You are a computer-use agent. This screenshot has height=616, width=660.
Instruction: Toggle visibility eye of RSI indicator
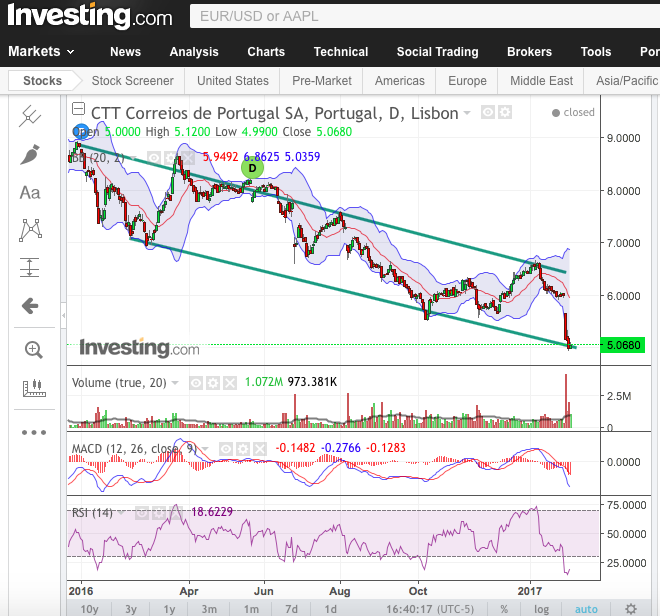(x=142, y=513)
